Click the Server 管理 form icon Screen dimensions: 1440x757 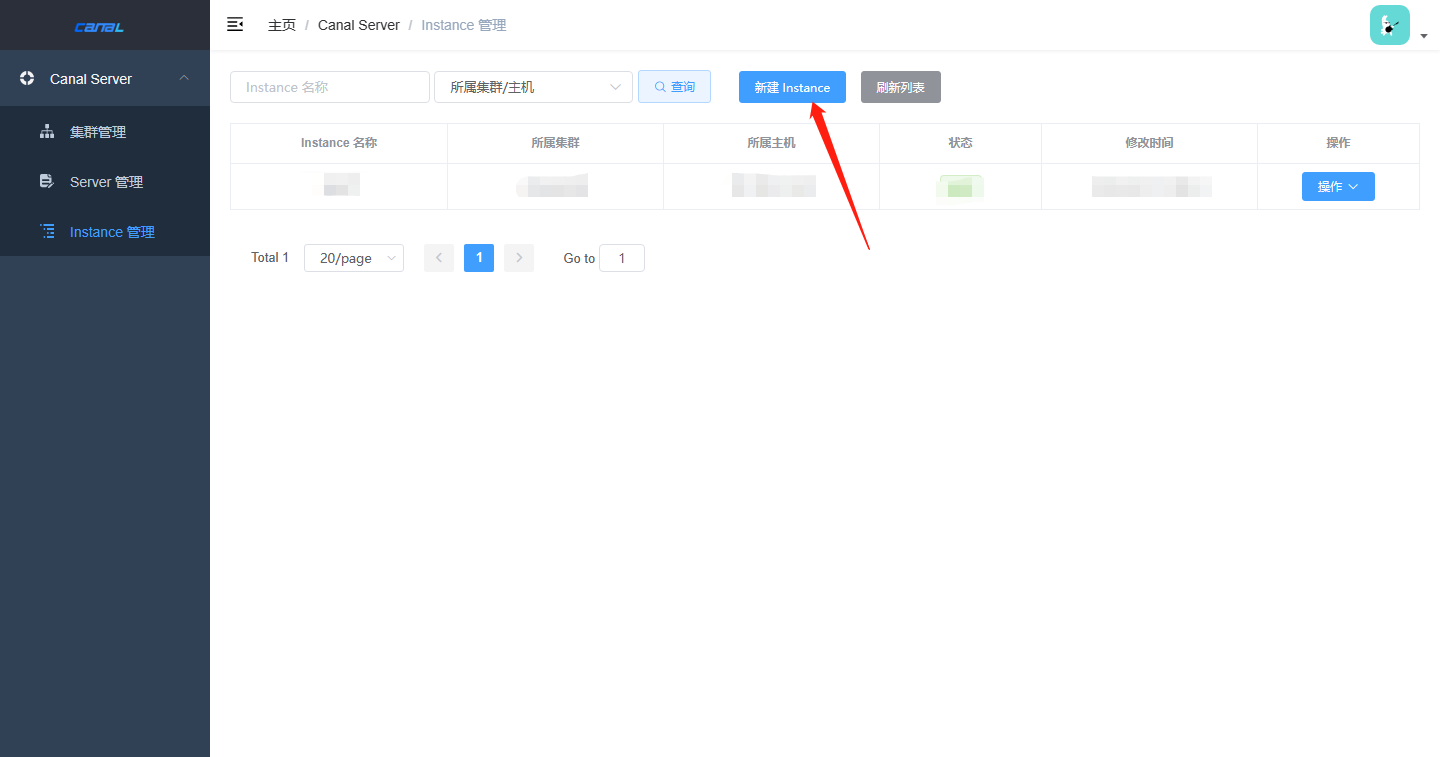pos(46,181)
